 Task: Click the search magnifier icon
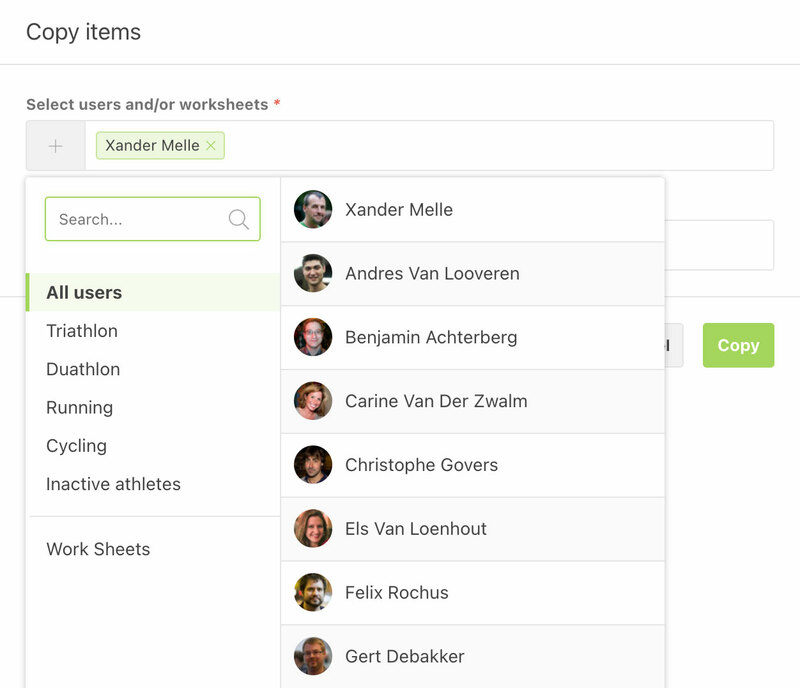click(x=238, y=219)
